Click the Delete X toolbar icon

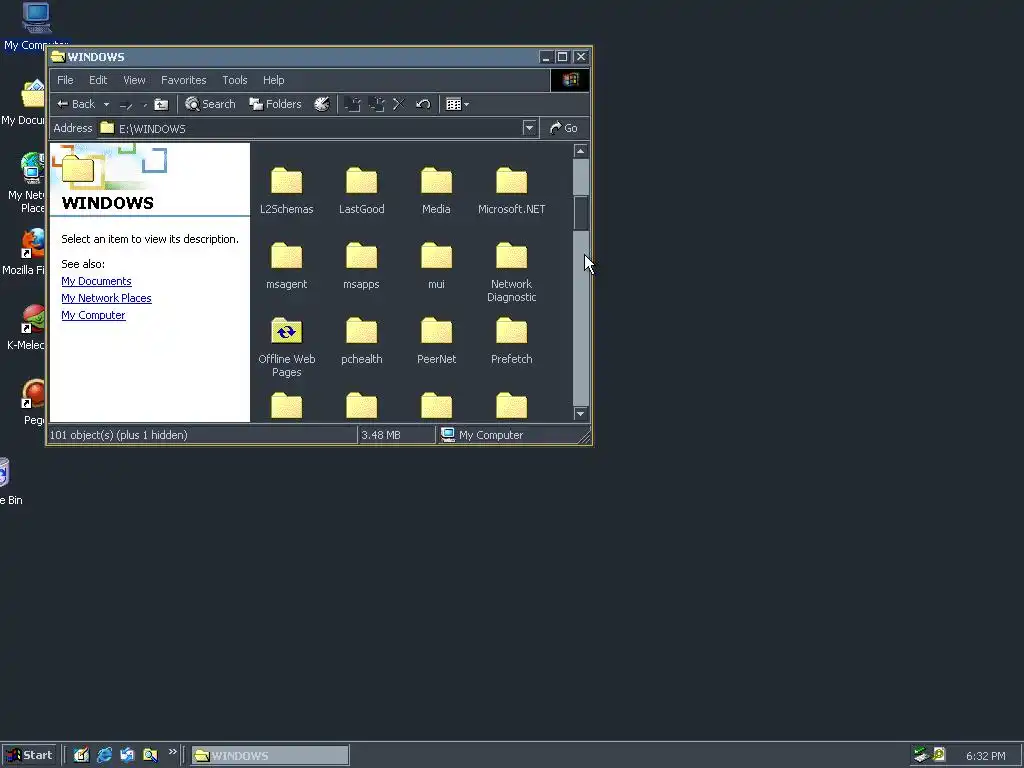399,104
